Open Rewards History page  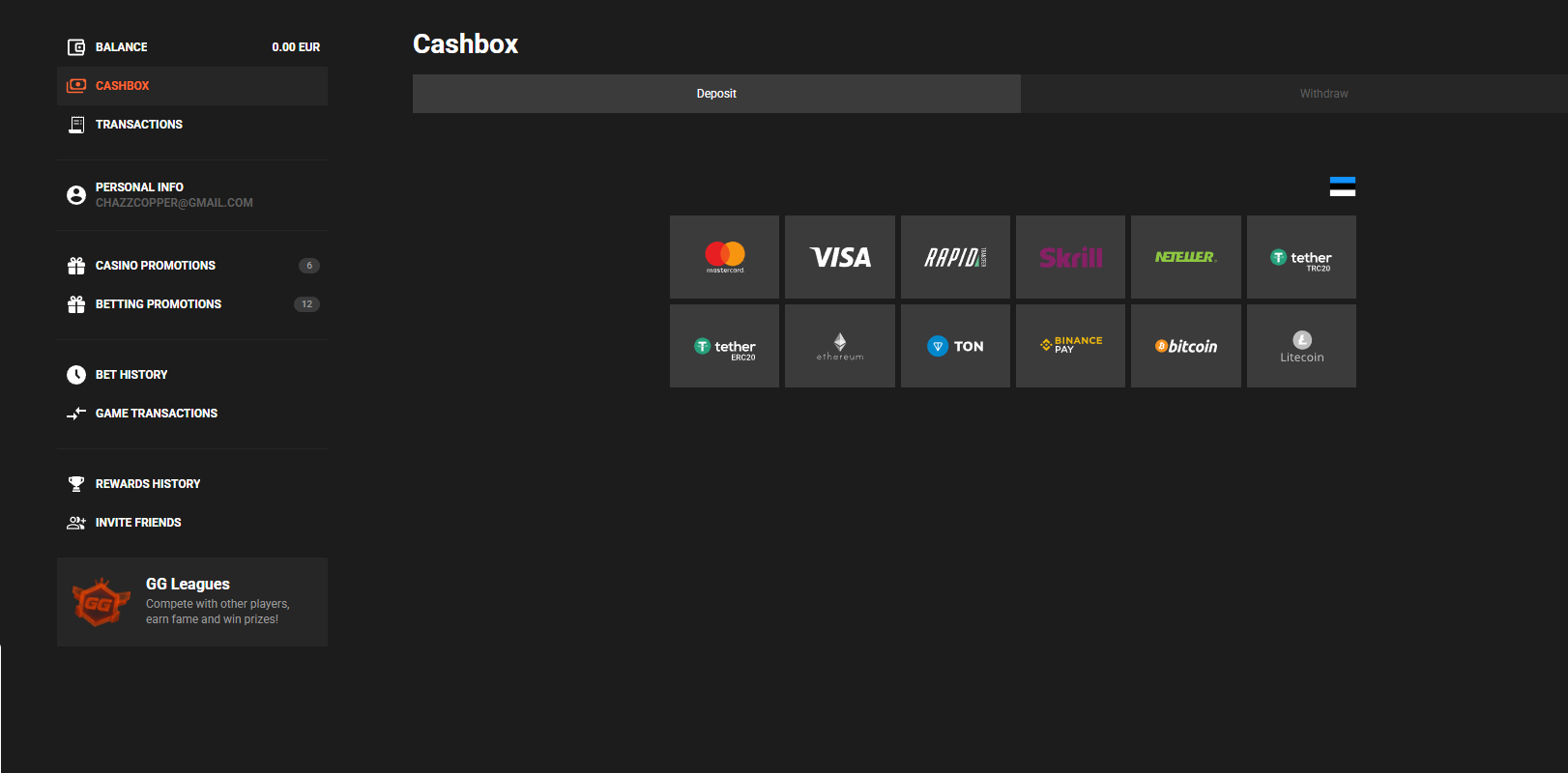(192, 484)
